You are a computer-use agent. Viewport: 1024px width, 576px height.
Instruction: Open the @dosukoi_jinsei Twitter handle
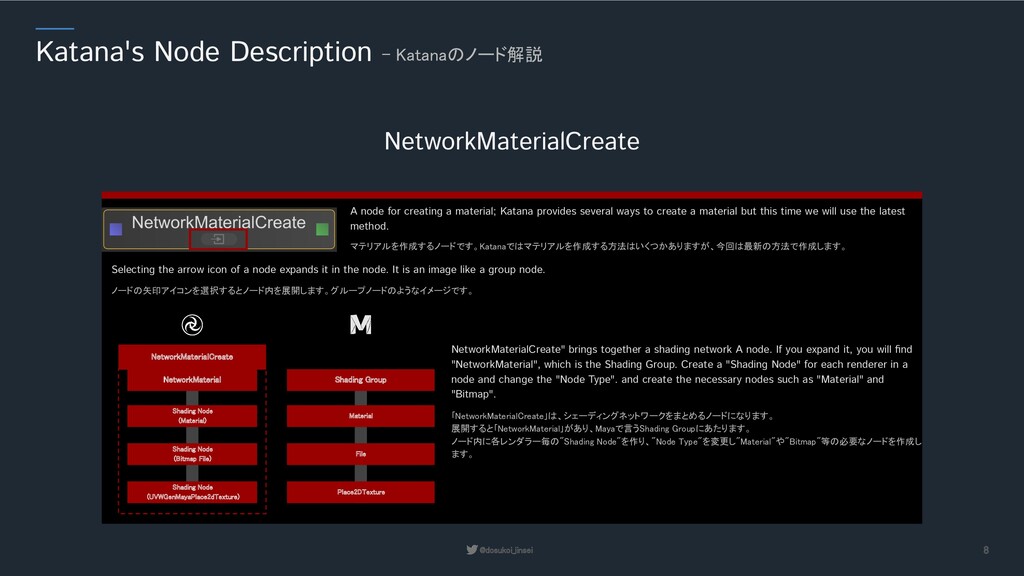click(x=506, y=550)
